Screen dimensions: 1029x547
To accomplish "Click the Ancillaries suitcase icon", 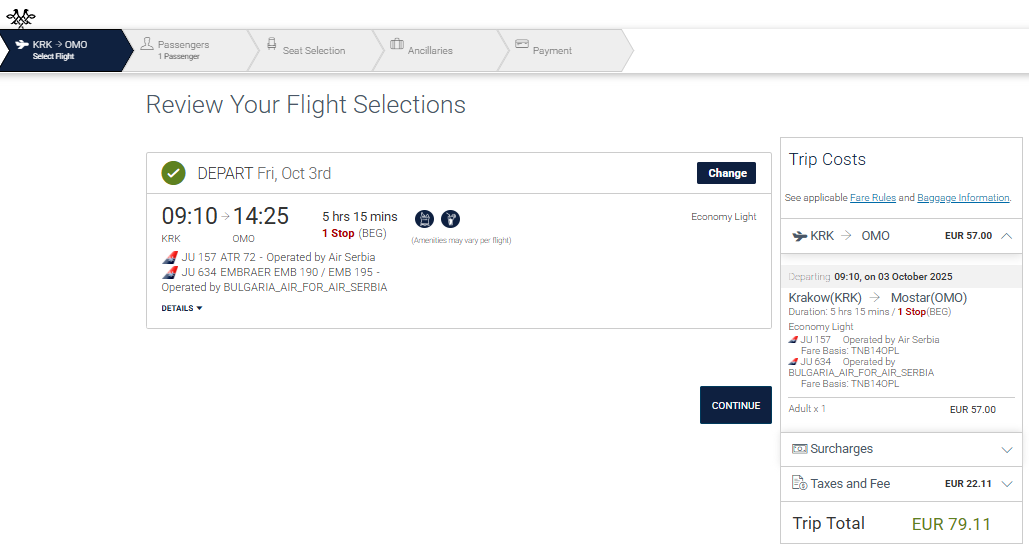I will click(397, 44).
